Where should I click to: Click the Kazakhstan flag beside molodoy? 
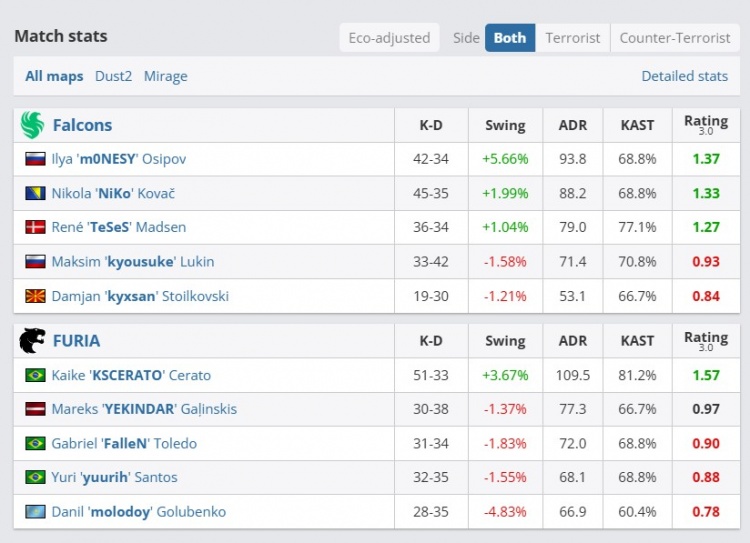point(35,511)
